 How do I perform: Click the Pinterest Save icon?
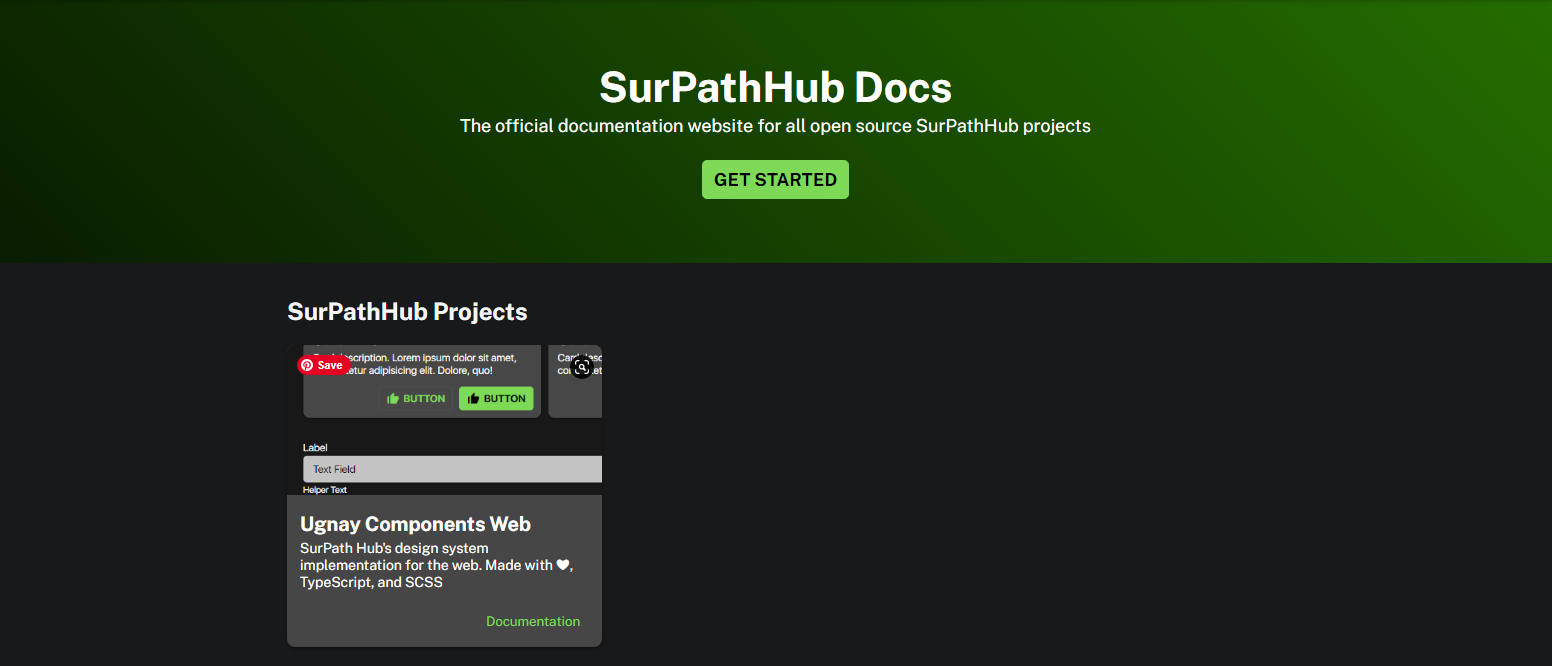(322, 364)
